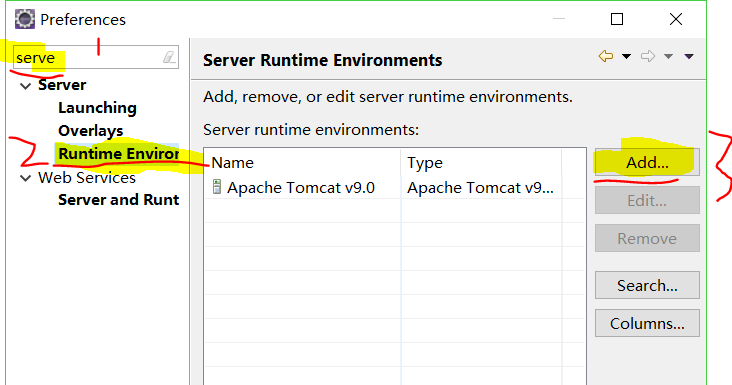Open the preferences view menu triangle
Viewport: 732px width, 385px height.
689,56
